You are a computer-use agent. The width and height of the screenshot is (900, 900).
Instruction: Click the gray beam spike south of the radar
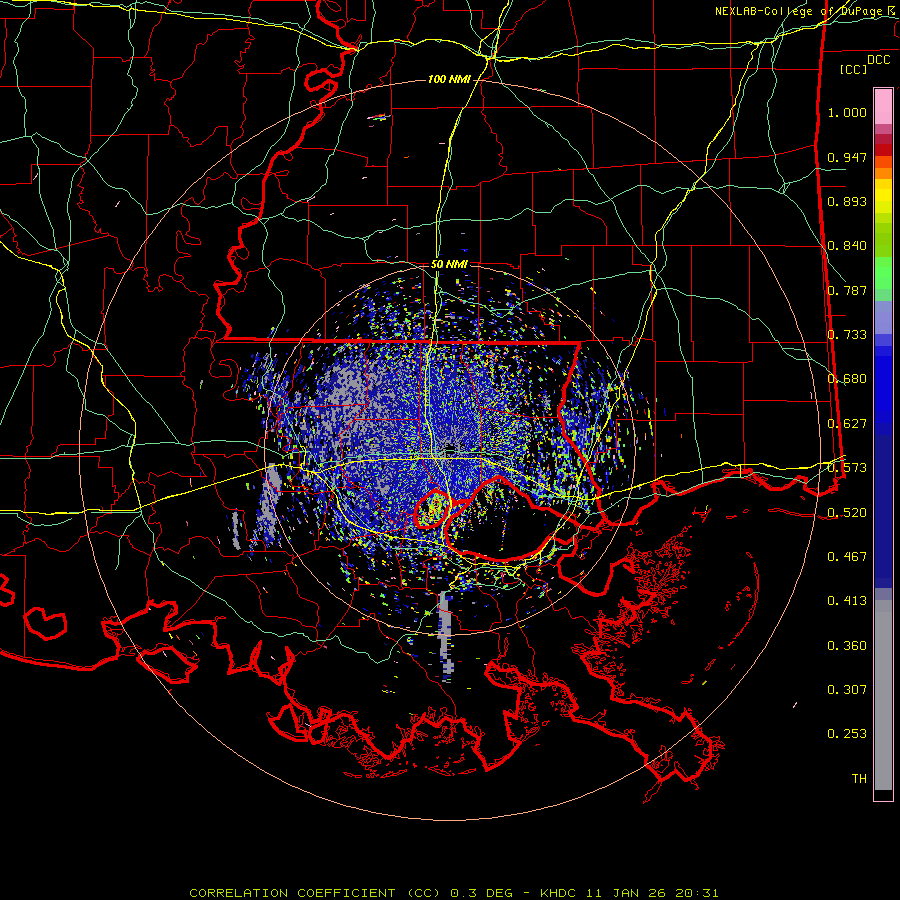[446, 637]
